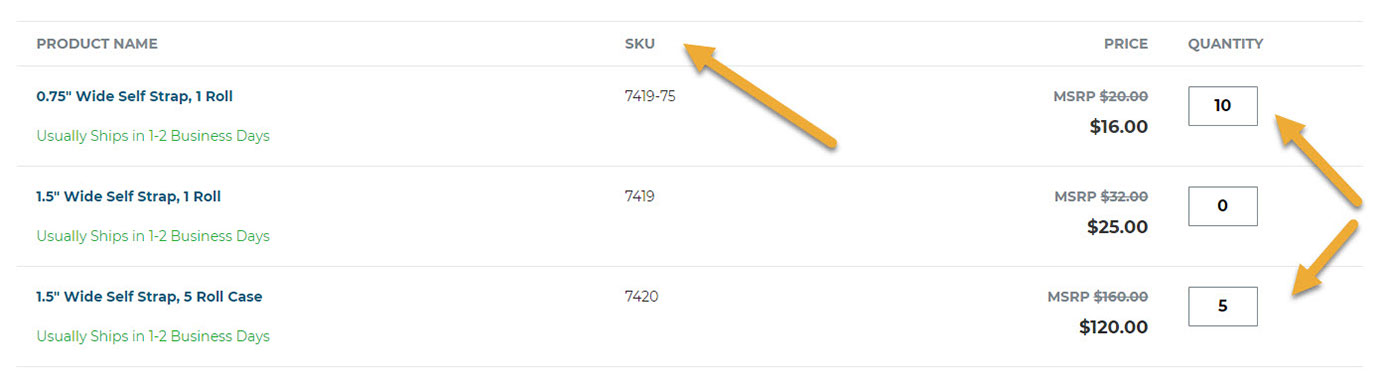The width and height of the screenshot is (1400, 379).
Task: Select the SKU value 7420
Action: [x=642, y=297]
